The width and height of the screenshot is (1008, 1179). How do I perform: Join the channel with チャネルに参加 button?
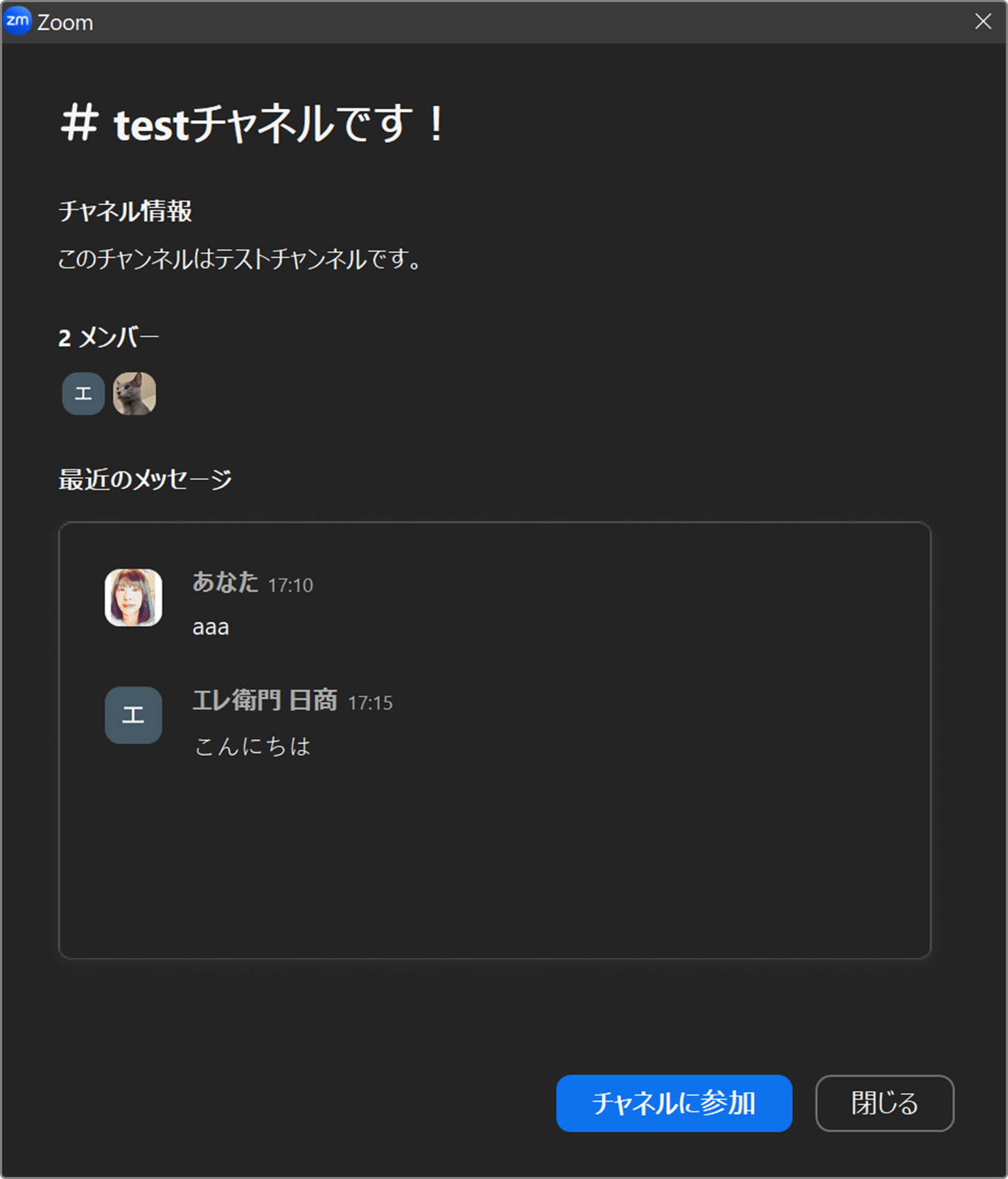click(674, 1103)
